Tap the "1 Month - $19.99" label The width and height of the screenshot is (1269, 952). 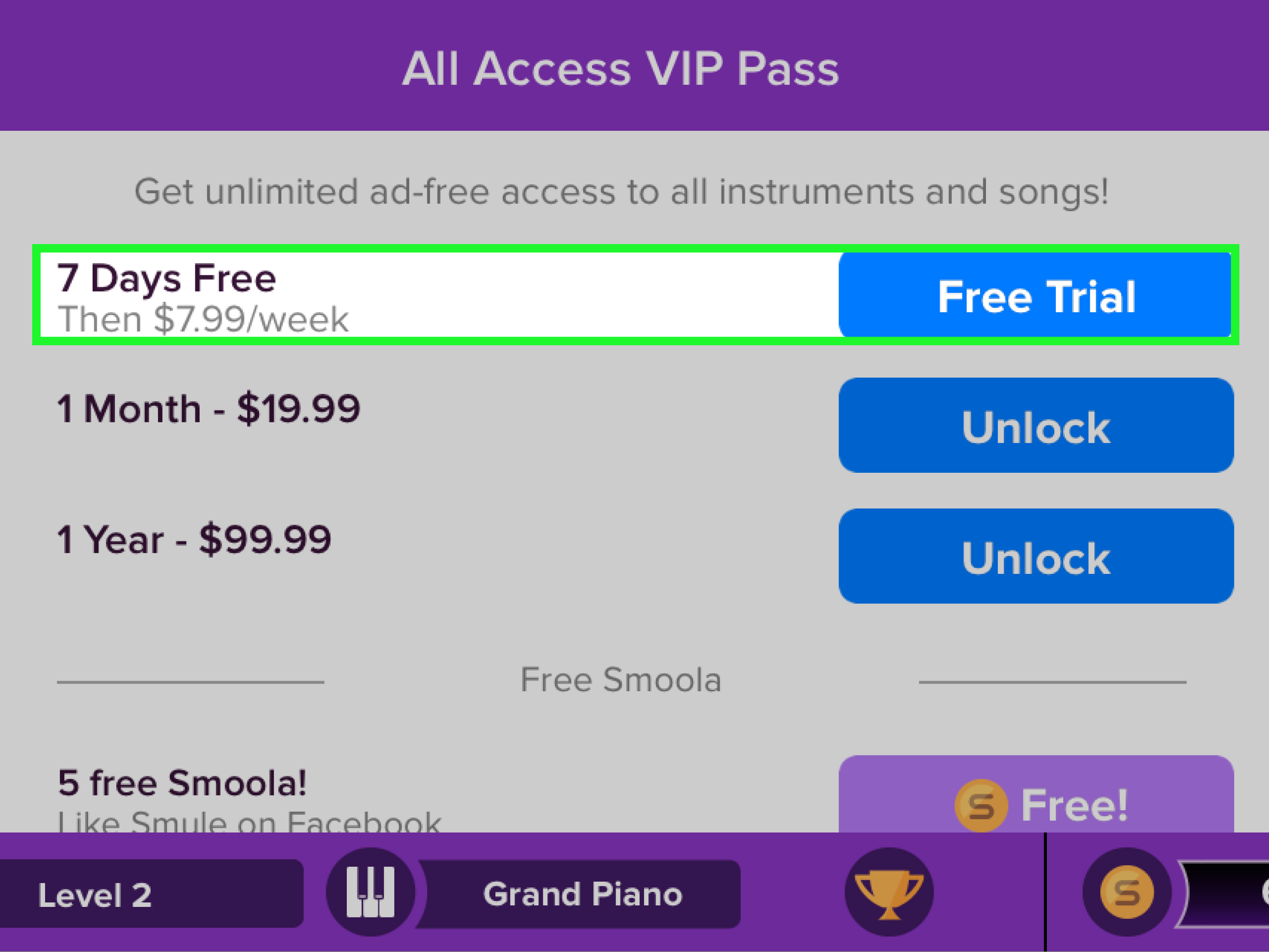(208, 409)
